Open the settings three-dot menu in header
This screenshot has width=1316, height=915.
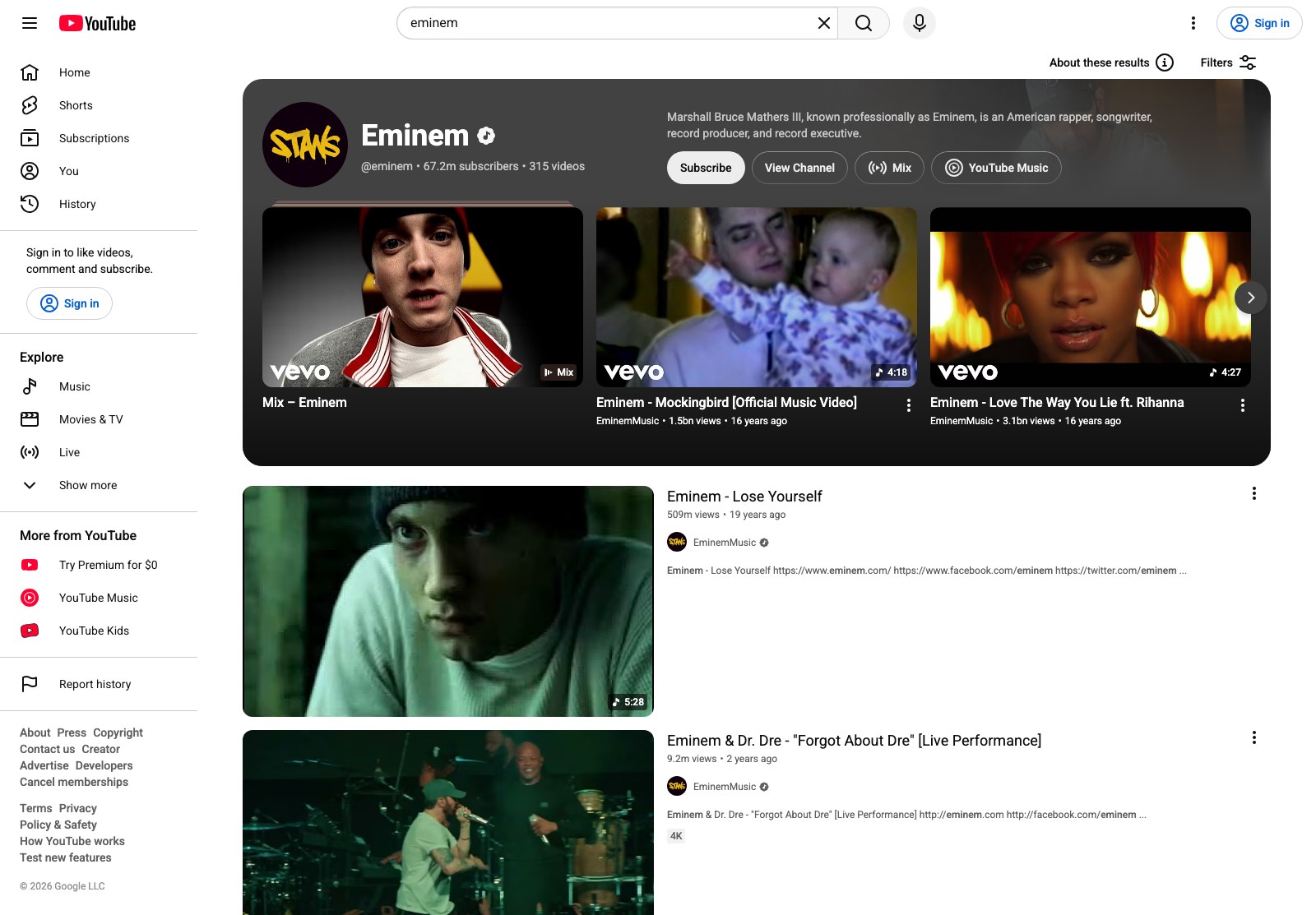pos(1193,23)
